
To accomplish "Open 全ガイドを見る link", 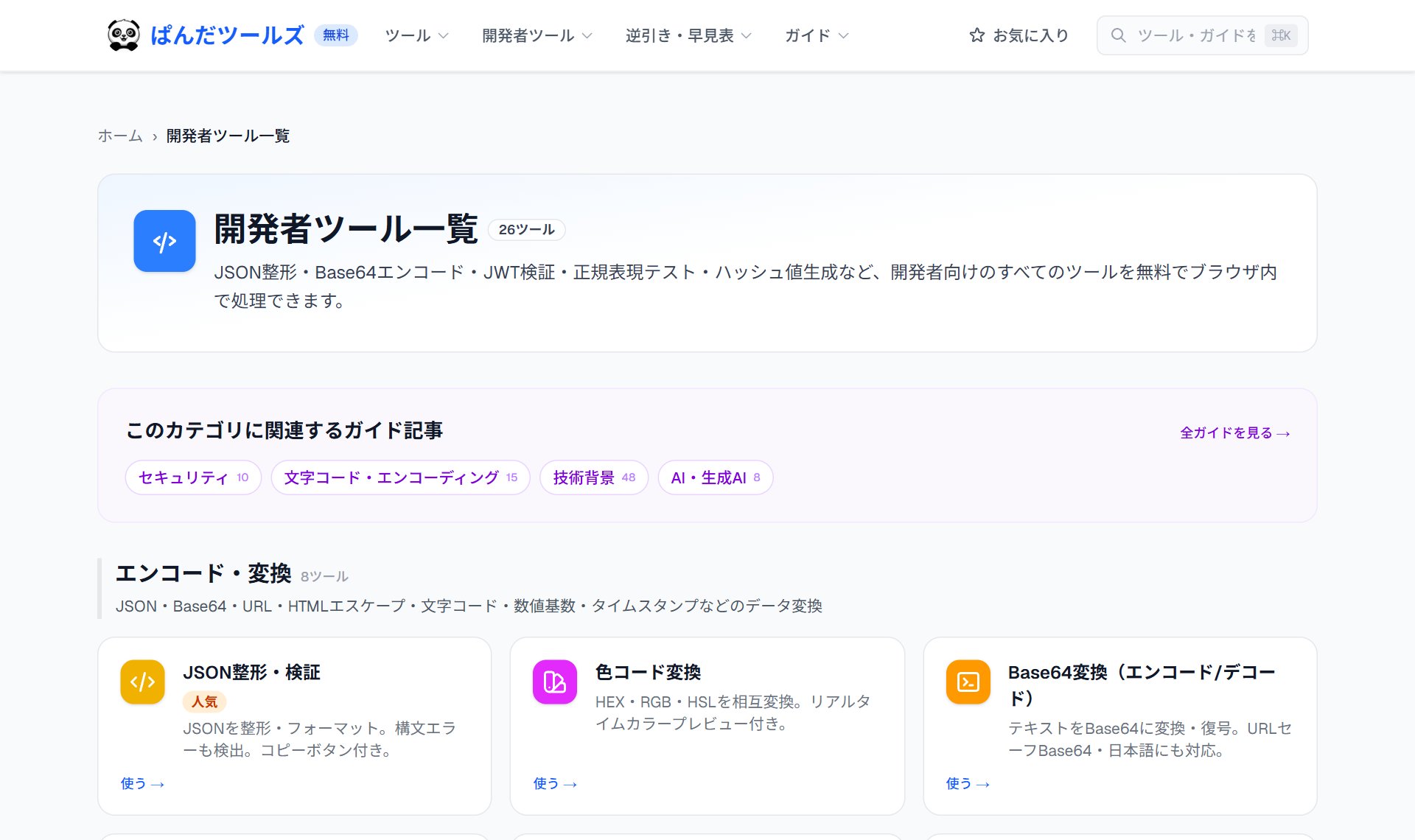I will [x=1234, y=433].
